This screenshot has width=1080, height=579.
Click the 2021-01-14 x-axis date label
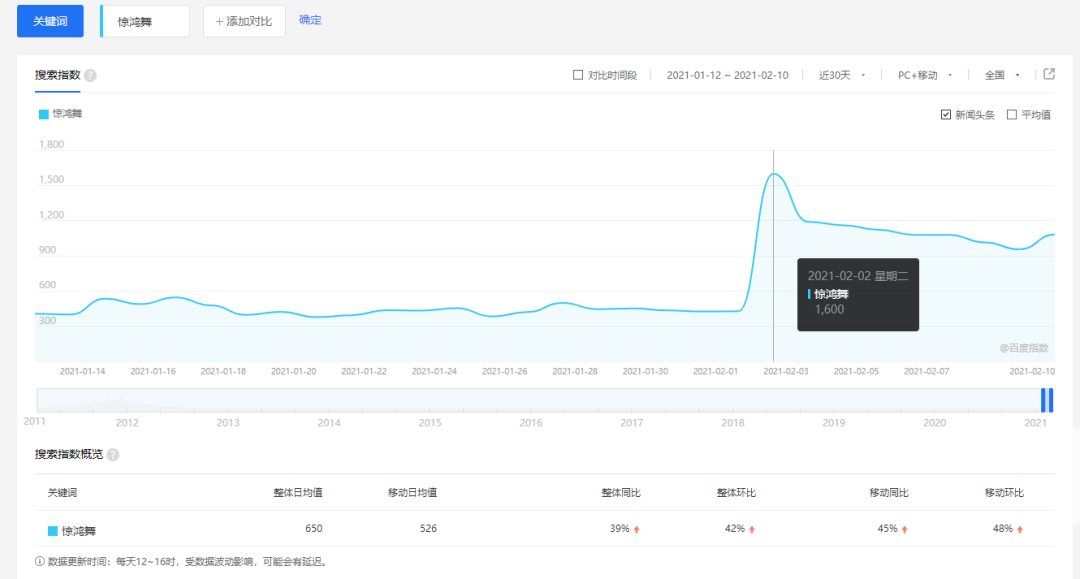pyautogui.click(x=83, y=371)
